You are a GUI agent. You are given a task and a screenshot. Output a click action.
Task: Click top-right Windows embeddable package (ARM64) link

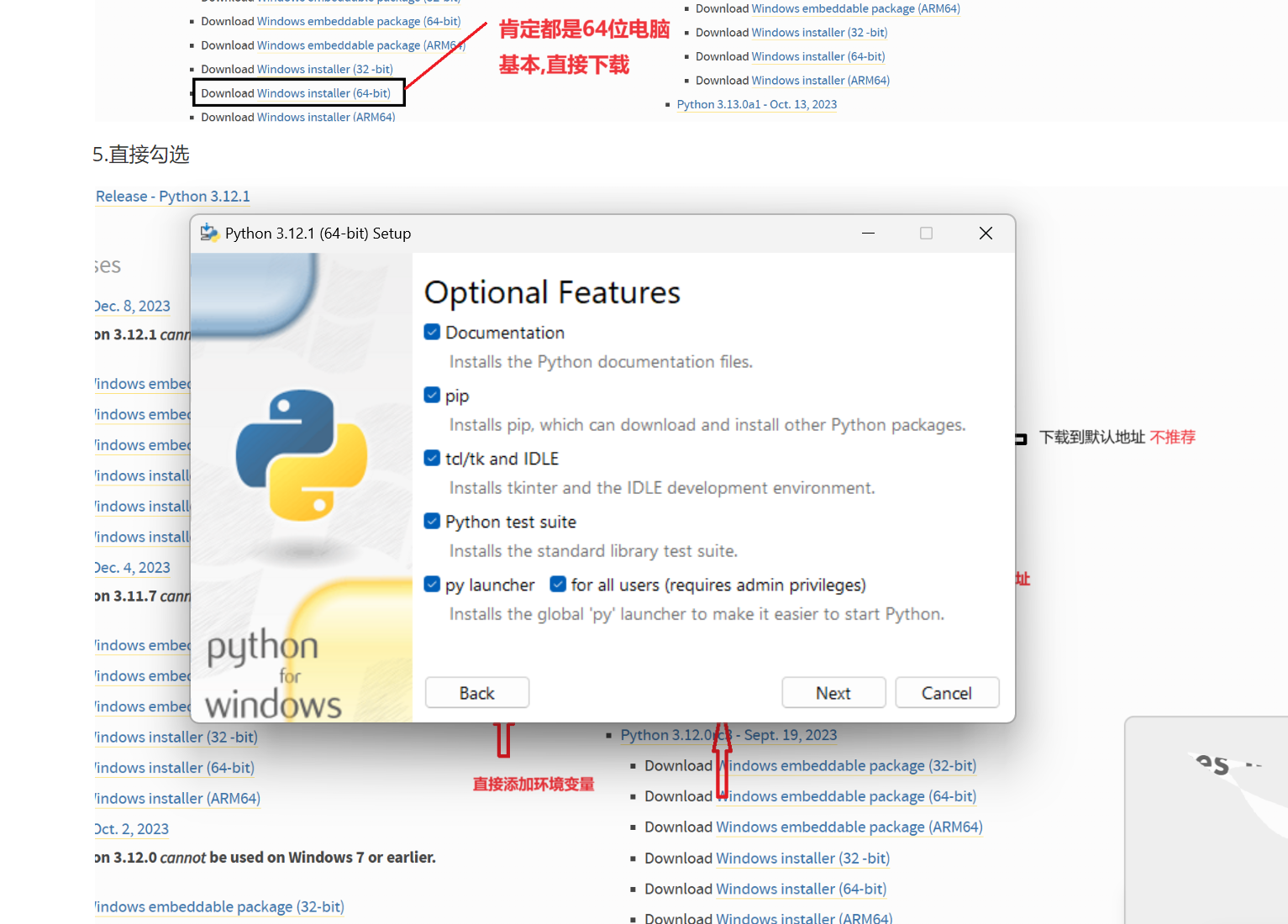coord(856,8)
